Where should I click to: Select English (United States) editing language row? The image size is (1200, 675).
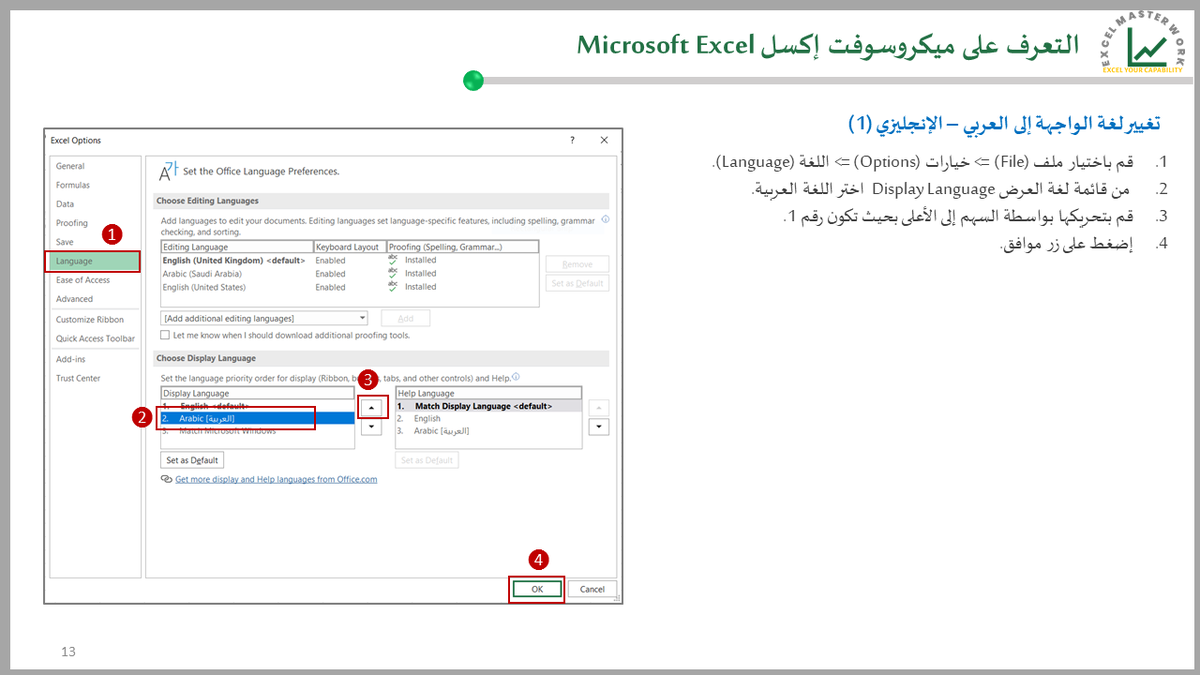[350, 287]
